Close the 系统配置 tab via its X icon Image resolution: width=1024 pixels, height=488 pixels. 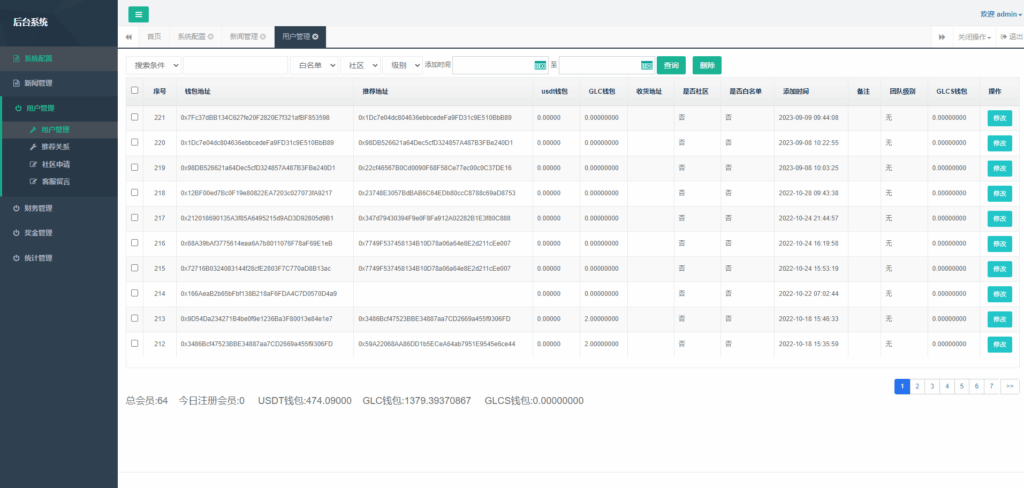point(210,37)
